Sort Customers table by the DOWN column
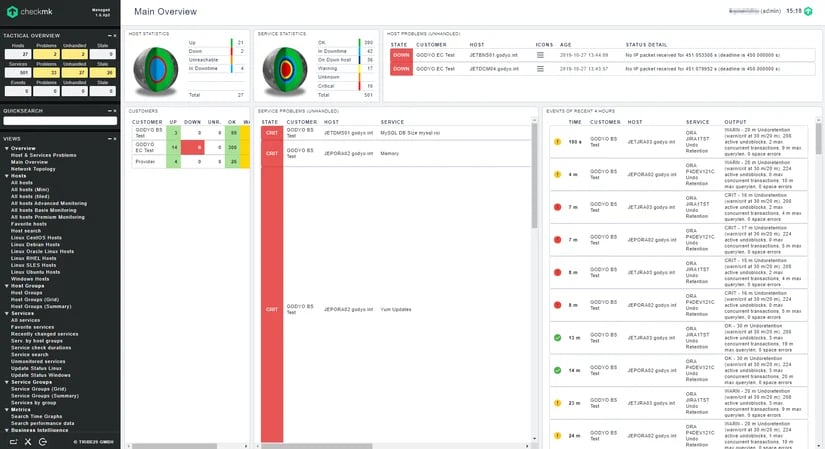The width and height of the screenshot is (825, 449). (x=192, y=122)
